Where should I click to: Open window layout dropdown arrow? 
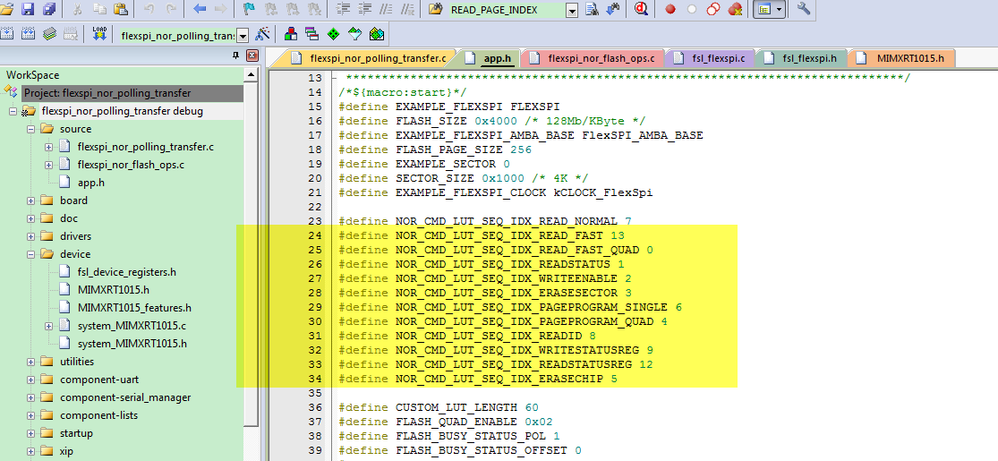(x=780, y=10)
